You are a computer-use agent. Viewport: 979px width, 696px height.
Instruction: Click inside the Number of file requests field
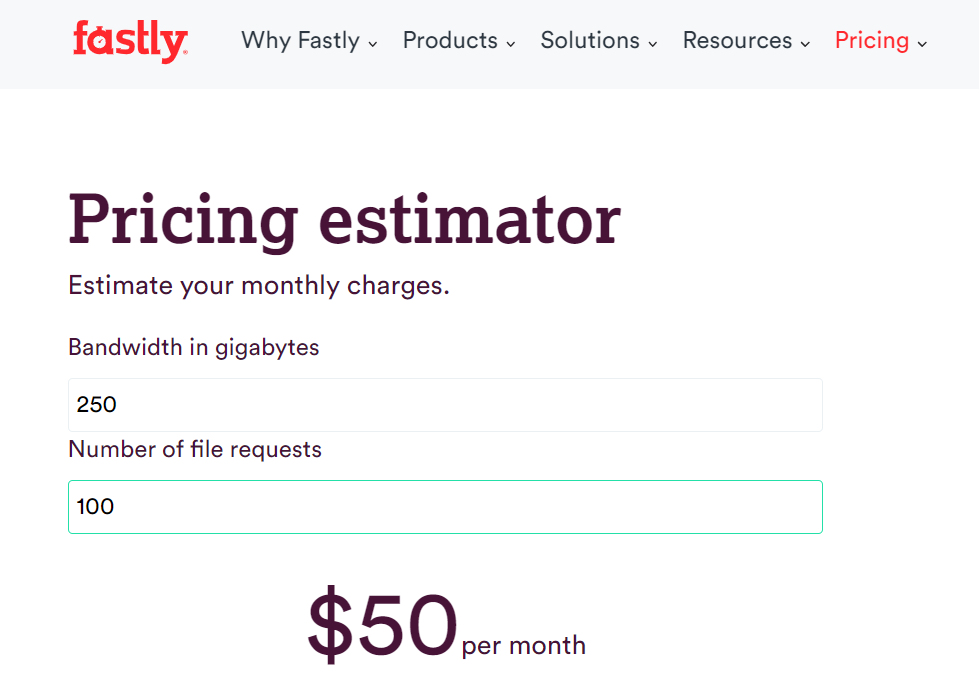[x=445, y=507]
